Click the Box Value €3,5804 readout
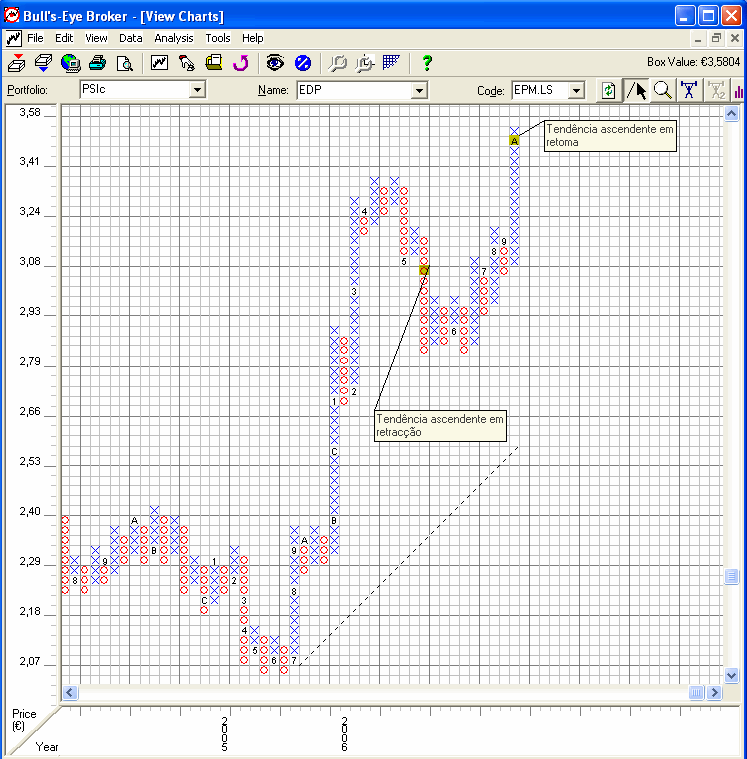Image resolution: width=747 pixels, height=759 pixels. click(693, 62)
